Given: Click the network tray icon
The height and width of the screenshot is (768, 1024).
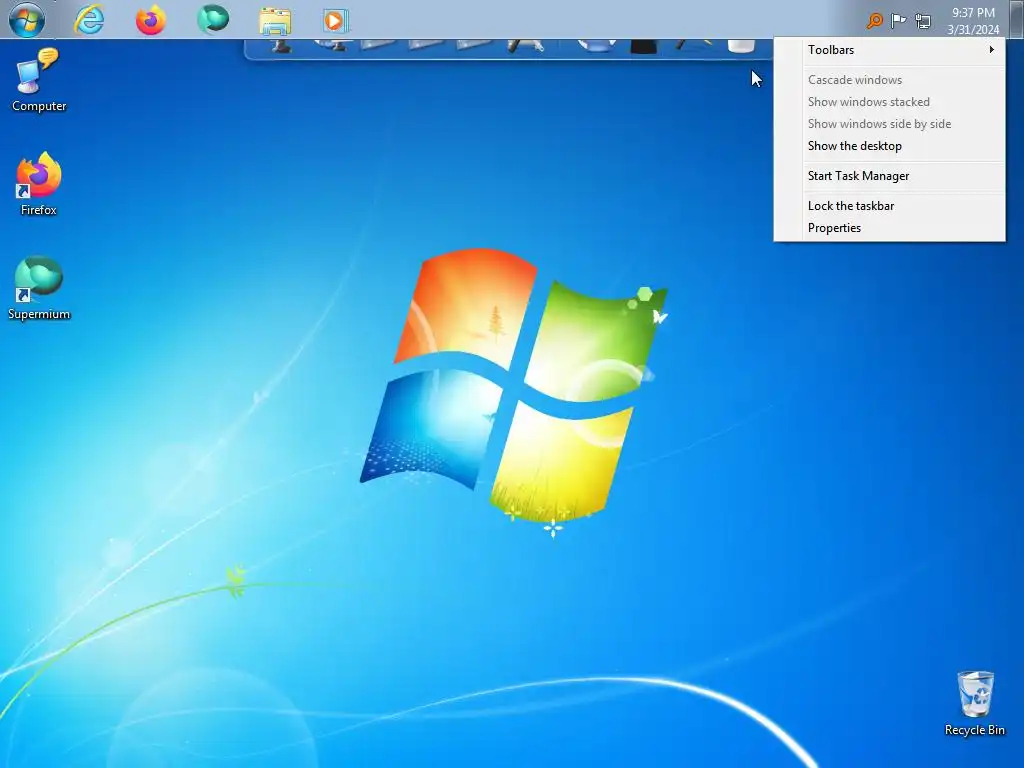Looking at the screenshot, I should pos(923,22).
